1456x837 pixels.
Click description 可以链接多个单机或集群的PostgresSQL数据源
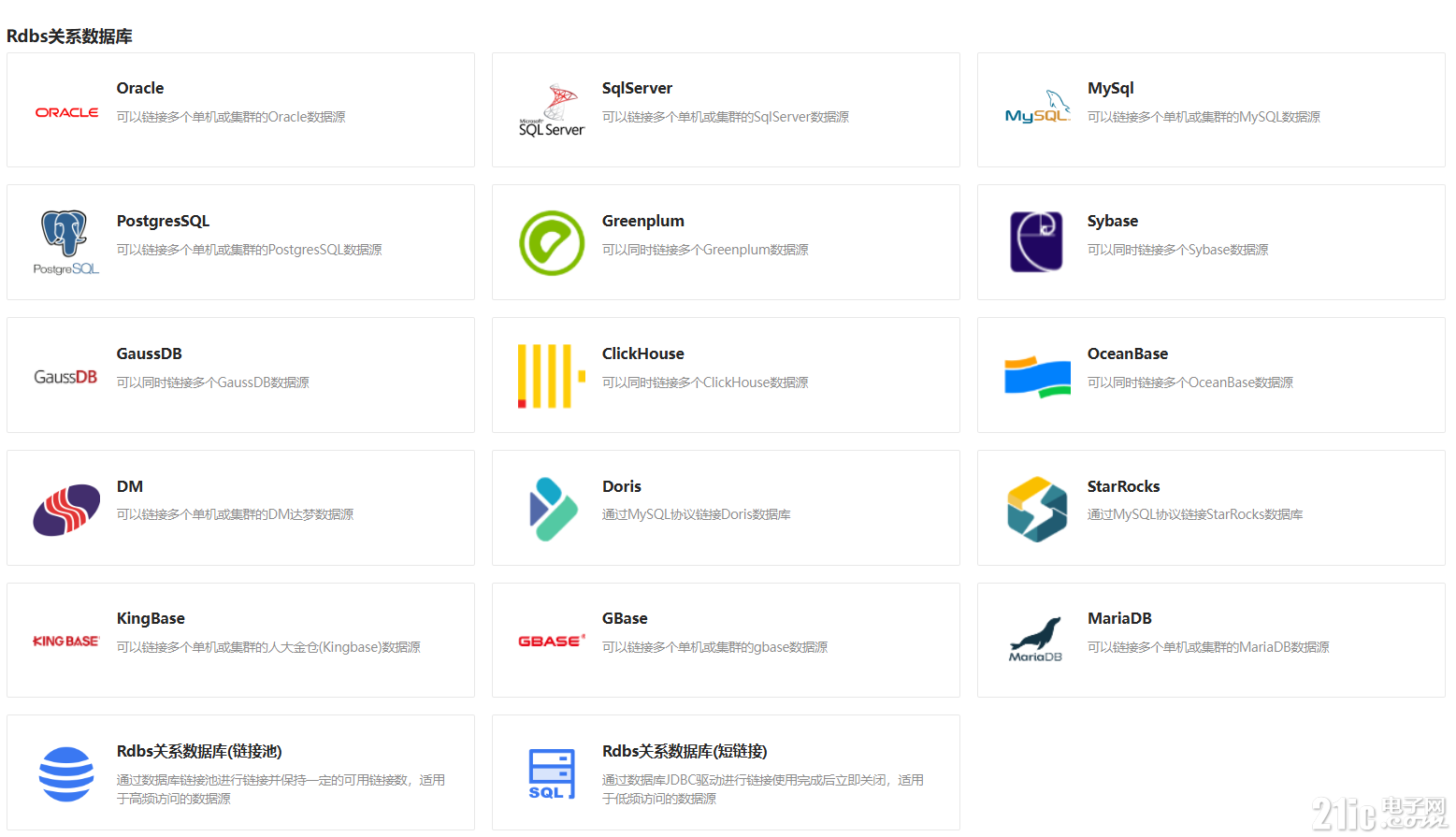tap(249, 250)
